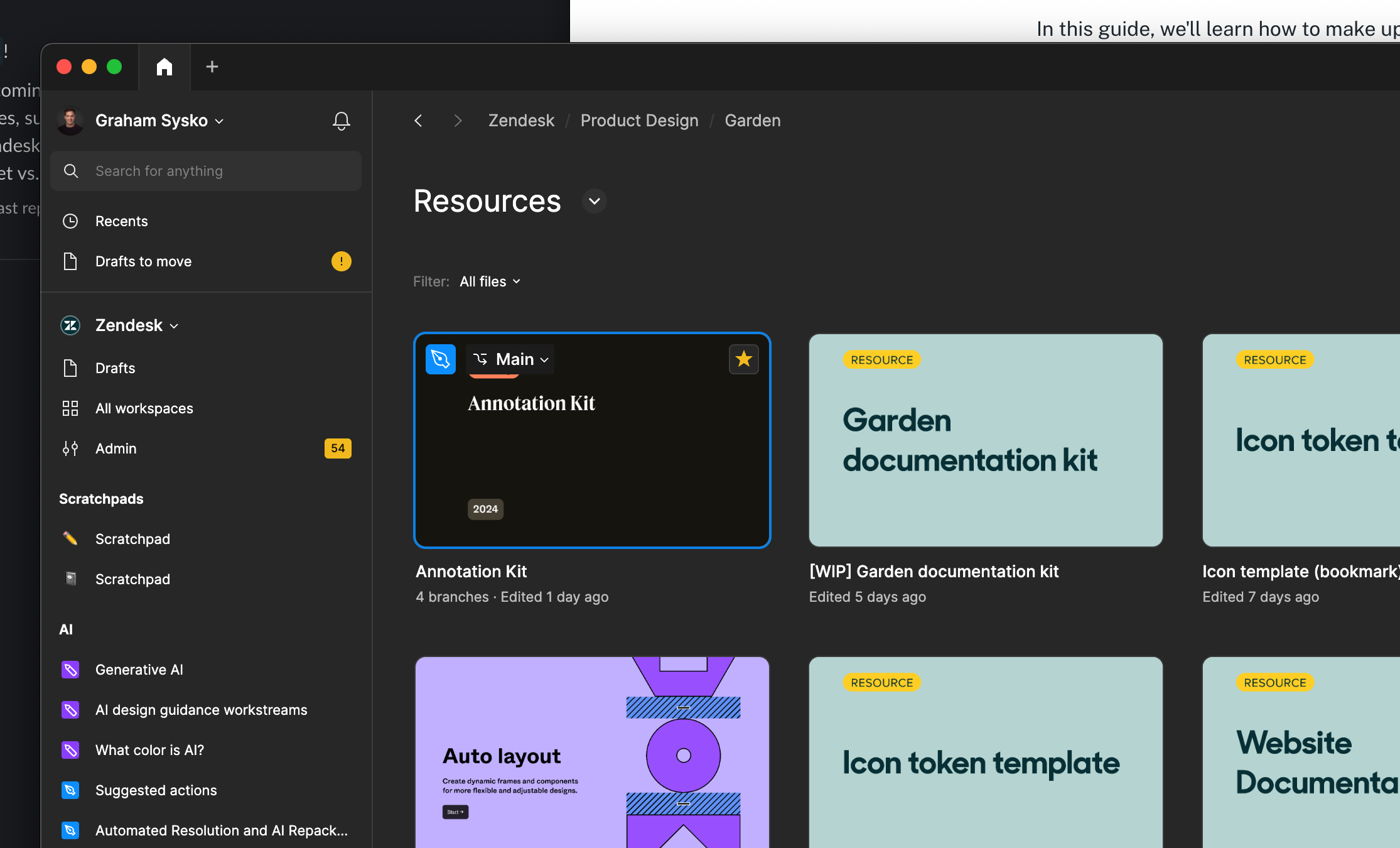Click the pencil Scratchpad icon

click(70, 539)
